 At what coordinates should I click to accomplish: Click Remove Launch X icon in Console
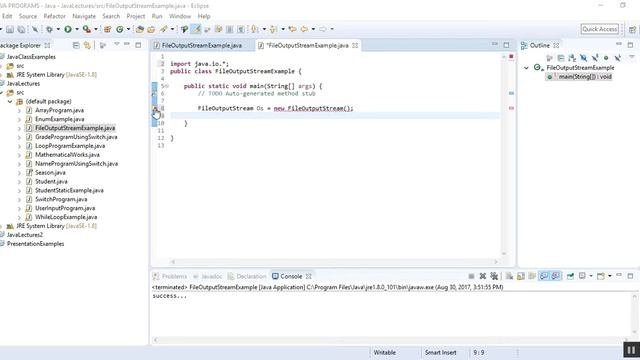pos(482,276)
